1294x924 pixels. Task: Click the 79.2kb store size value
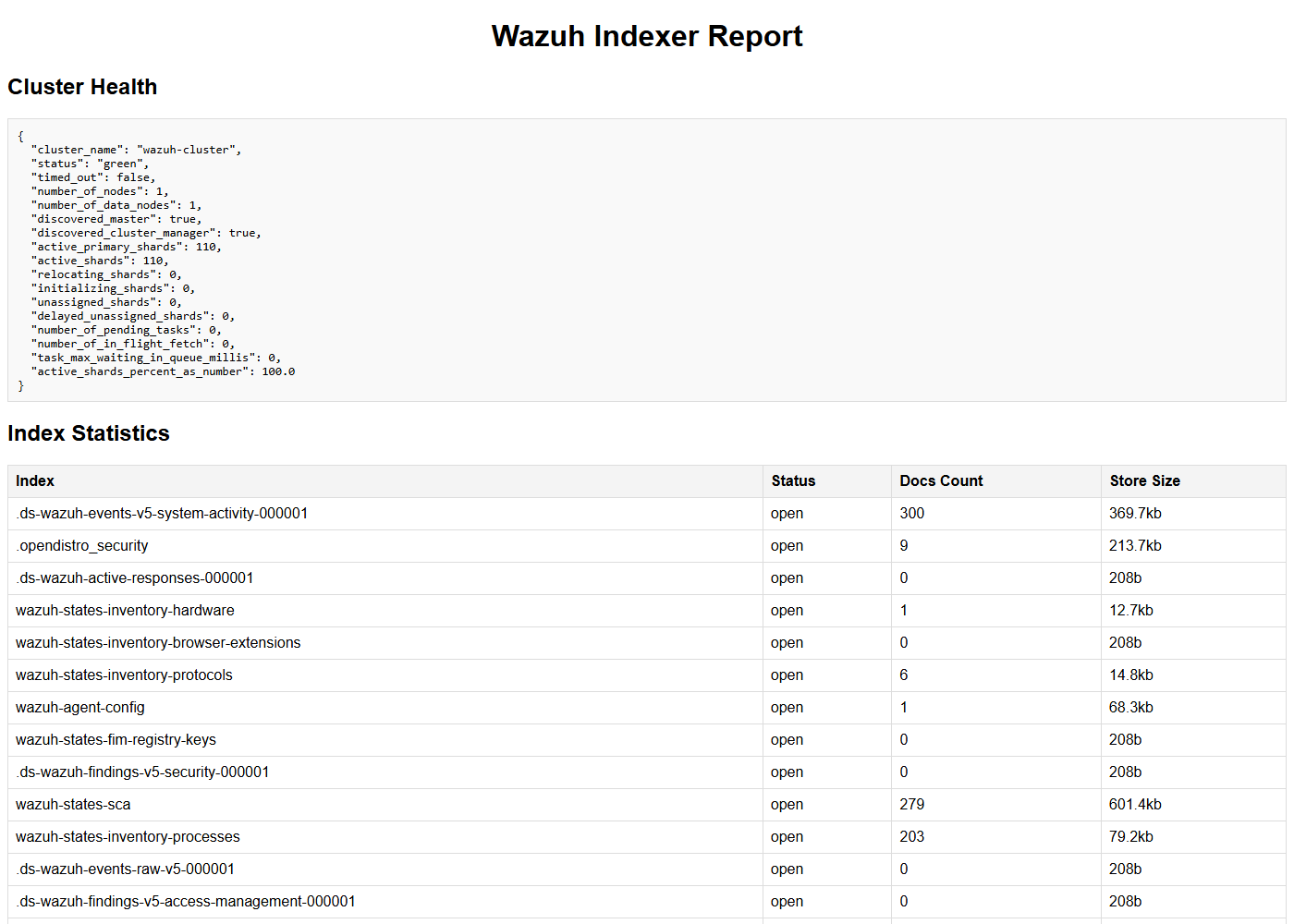point(1131,837)
